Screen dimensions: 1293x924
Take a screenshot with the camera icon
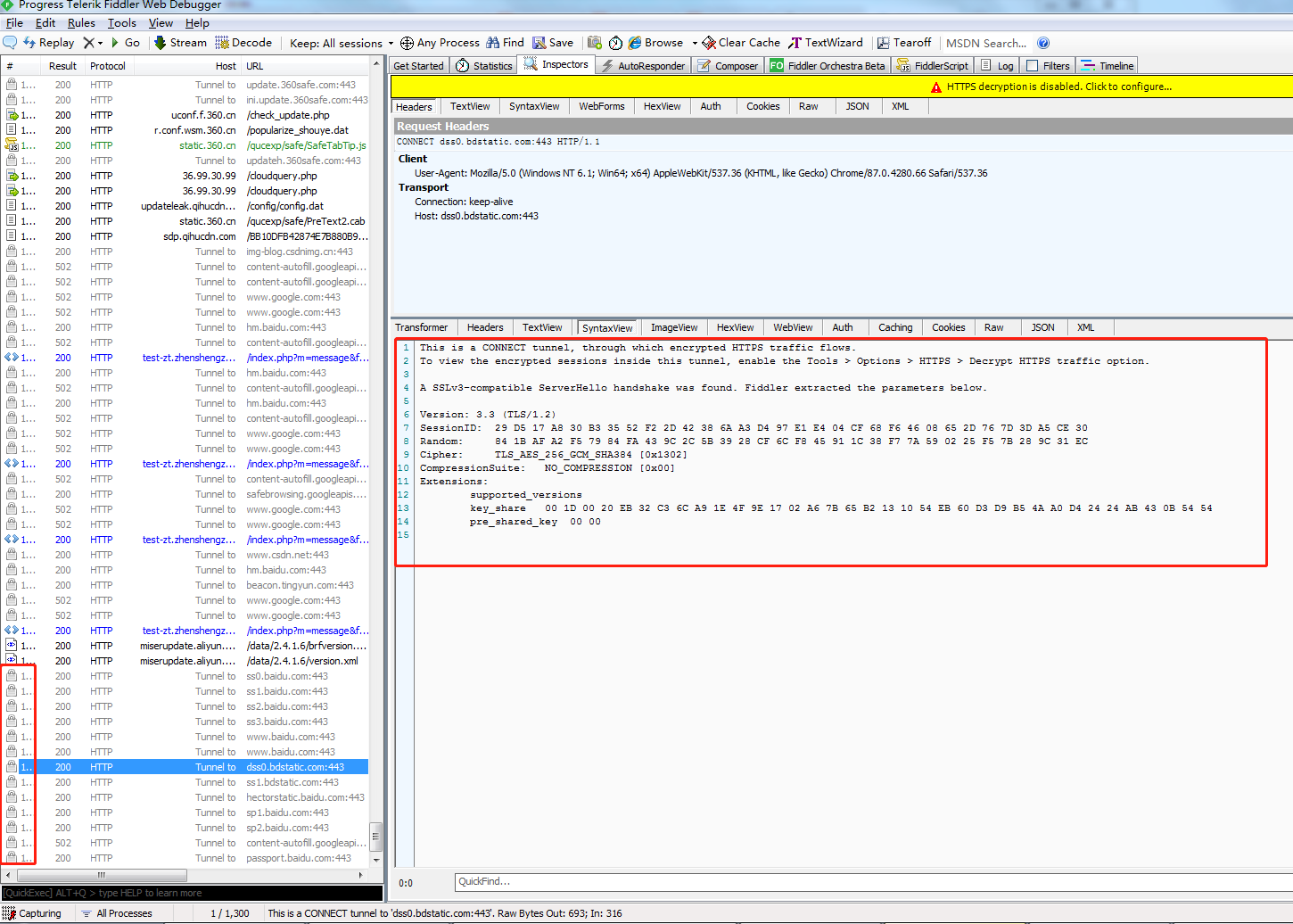coord(595,43)
